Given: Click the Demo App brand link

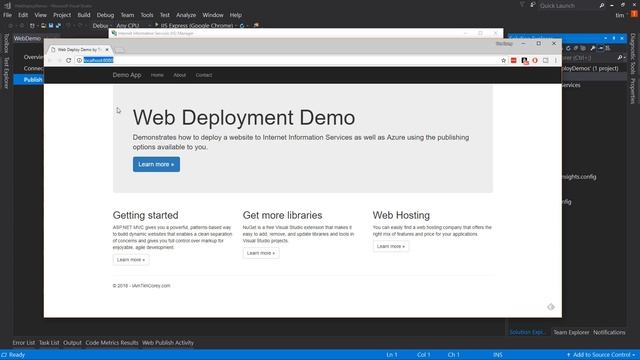Looking at the screenshot, I should tap(127, 75).
